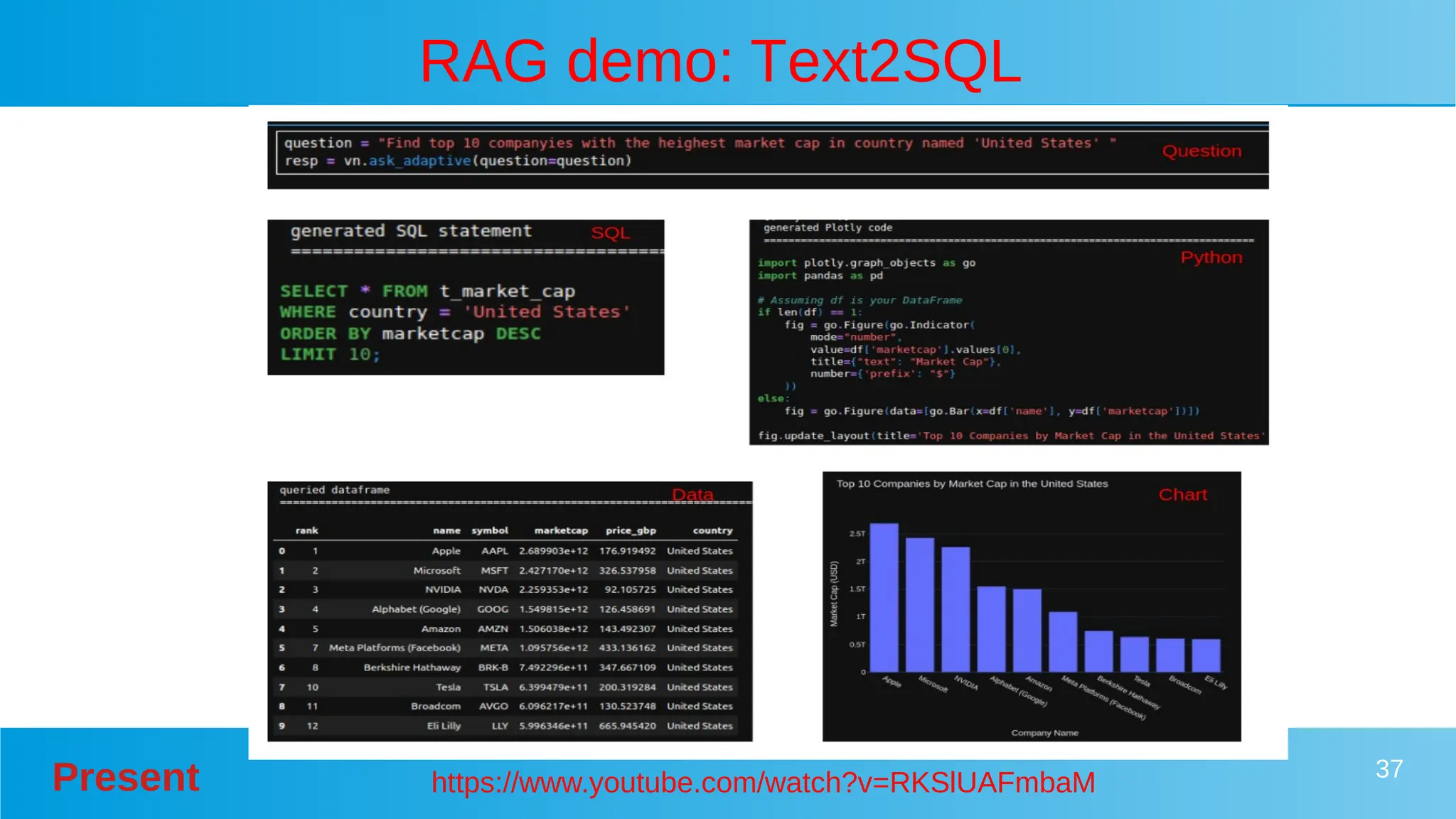Click the 2.689903e+12 marketcap value
This screenshot has width=1456, height=819.
point(553,551)
